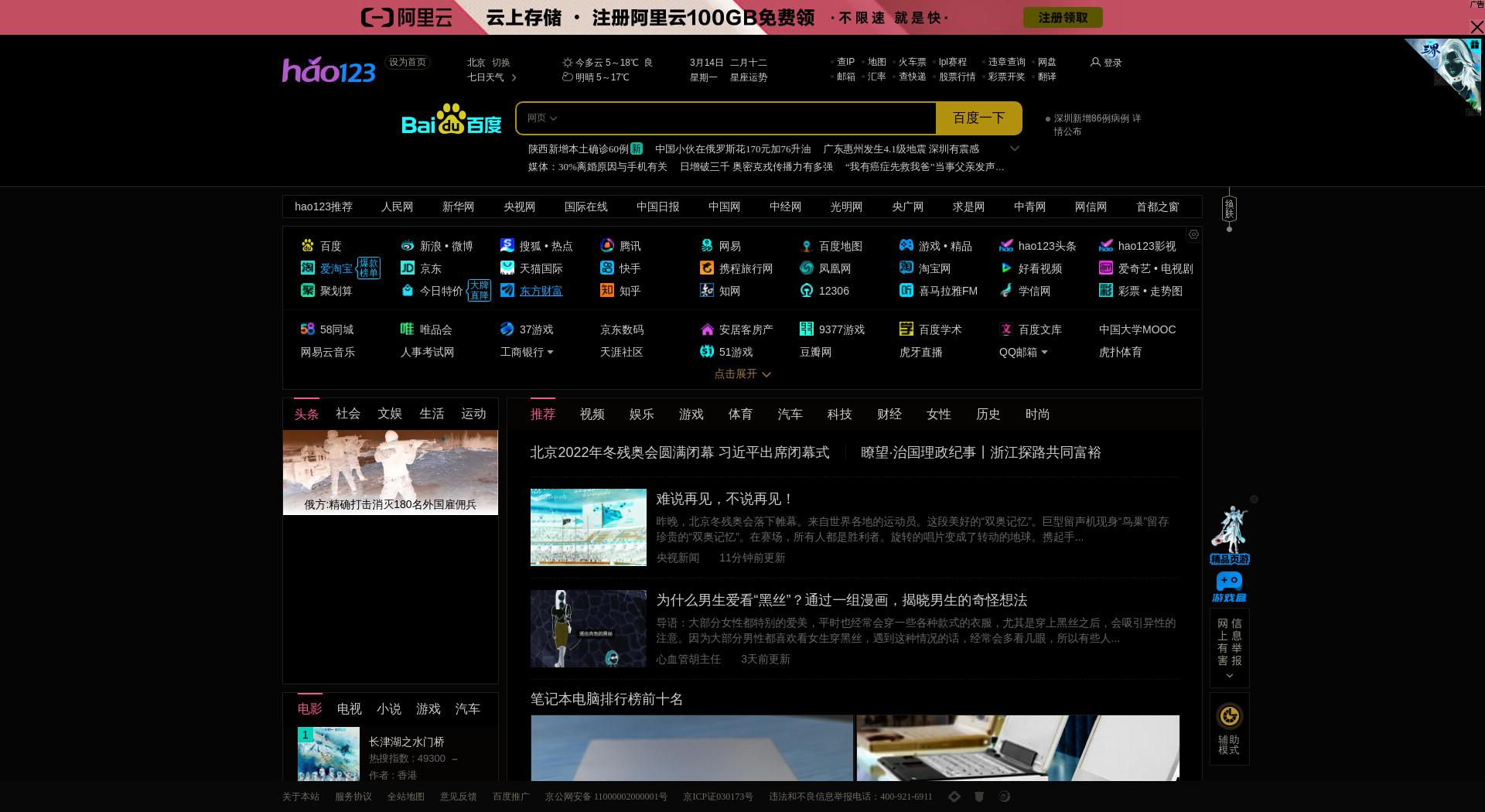This screenshot has width=1485, height=812.
Task: Click the 好看视频 play icon
Action: tap(1006, 268)
